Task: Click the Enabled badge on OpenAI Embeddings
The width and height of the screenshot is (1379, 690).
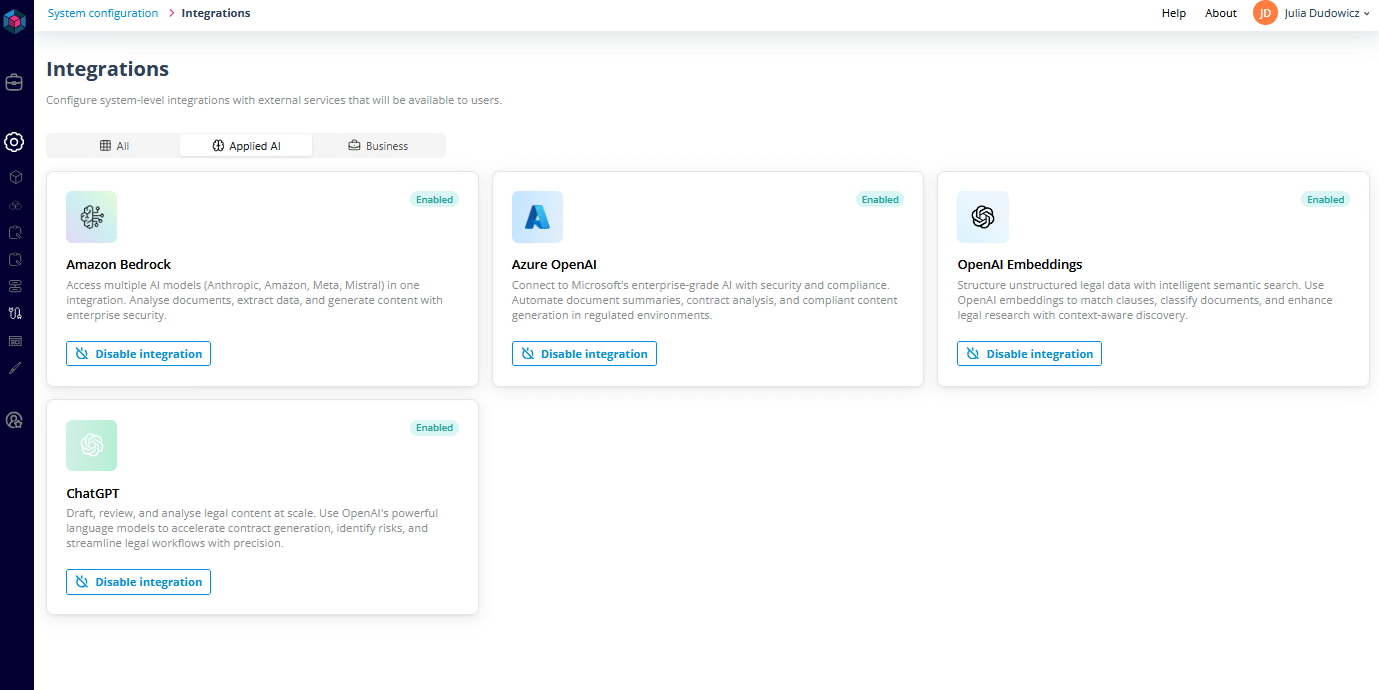Action: [x=1325, y=200]
